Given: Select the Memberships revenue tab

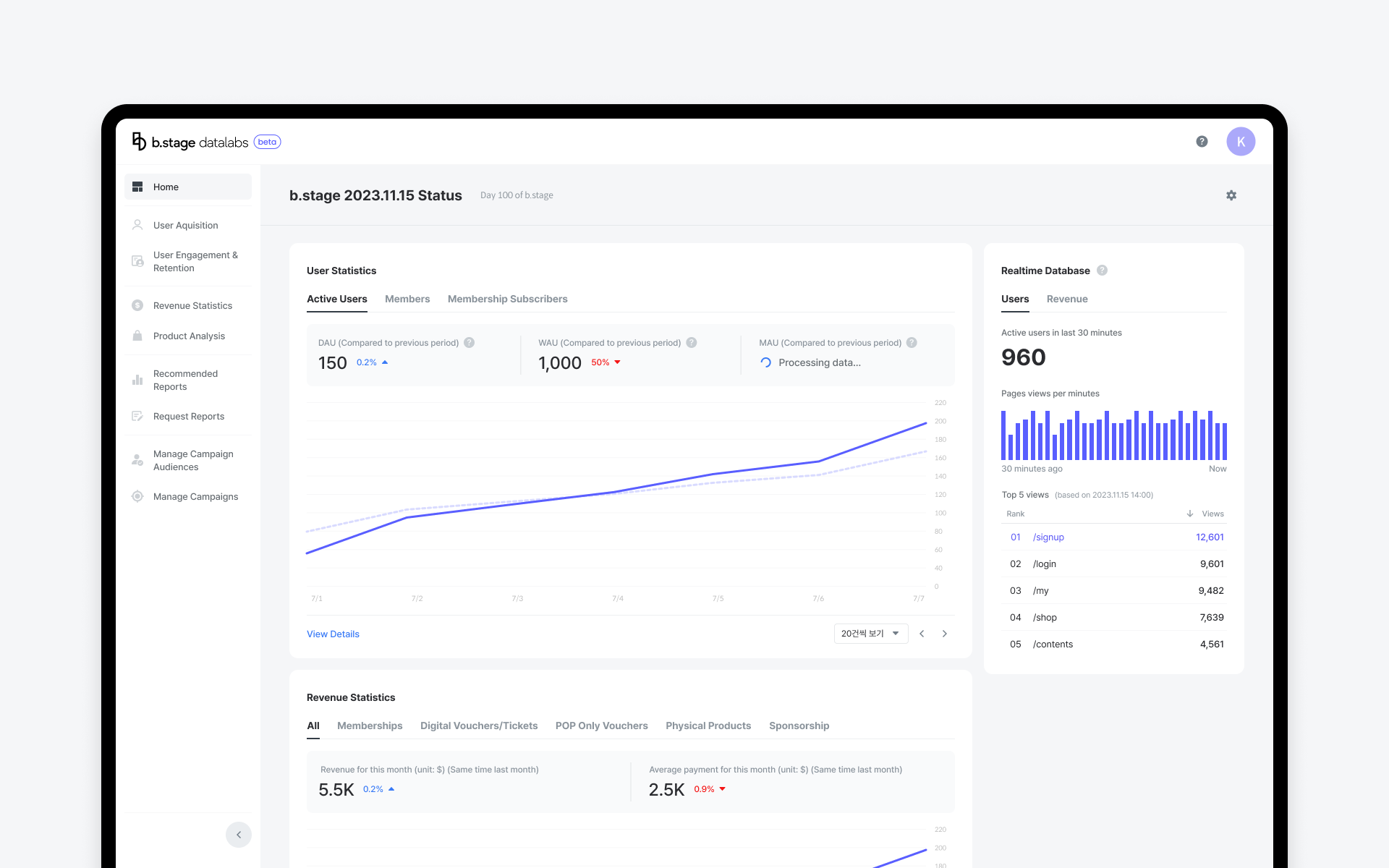Looking at the screenshot, I should pyautogui.click(x=370, y=726).
